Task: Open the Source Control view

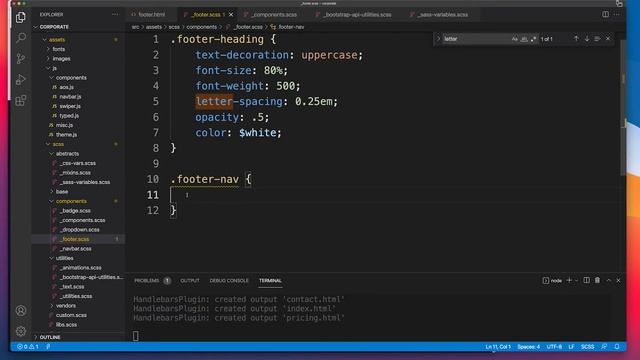Action: [x=21, y=59]
